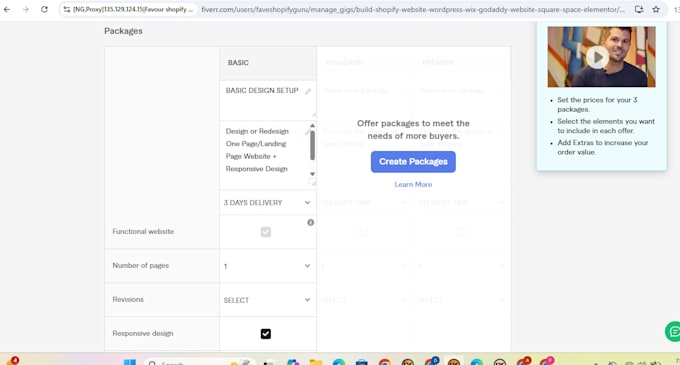Image resolution: width=680 pixels, height=365 pixels.
Task: Click the description scrollbar up arrow
Action: [x=312, y=126]
